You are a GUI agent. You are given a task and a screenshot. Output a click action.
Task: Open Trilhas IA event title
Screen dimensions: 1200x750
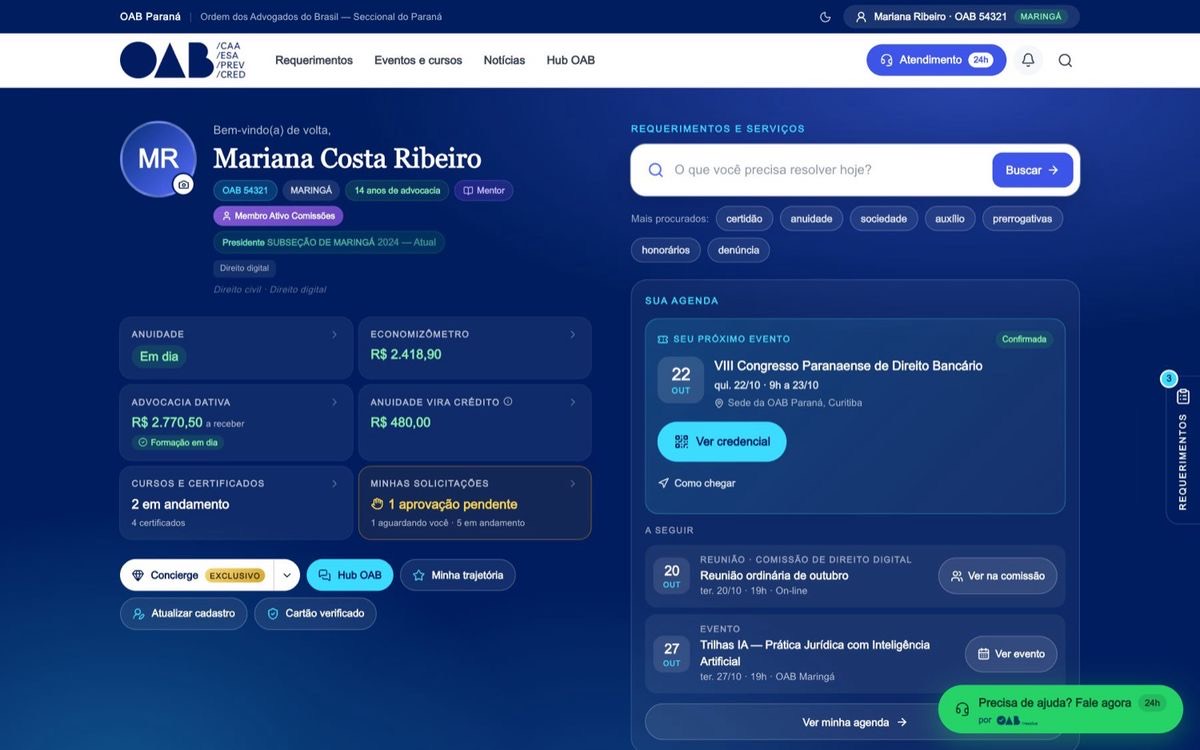click(815, 653)
